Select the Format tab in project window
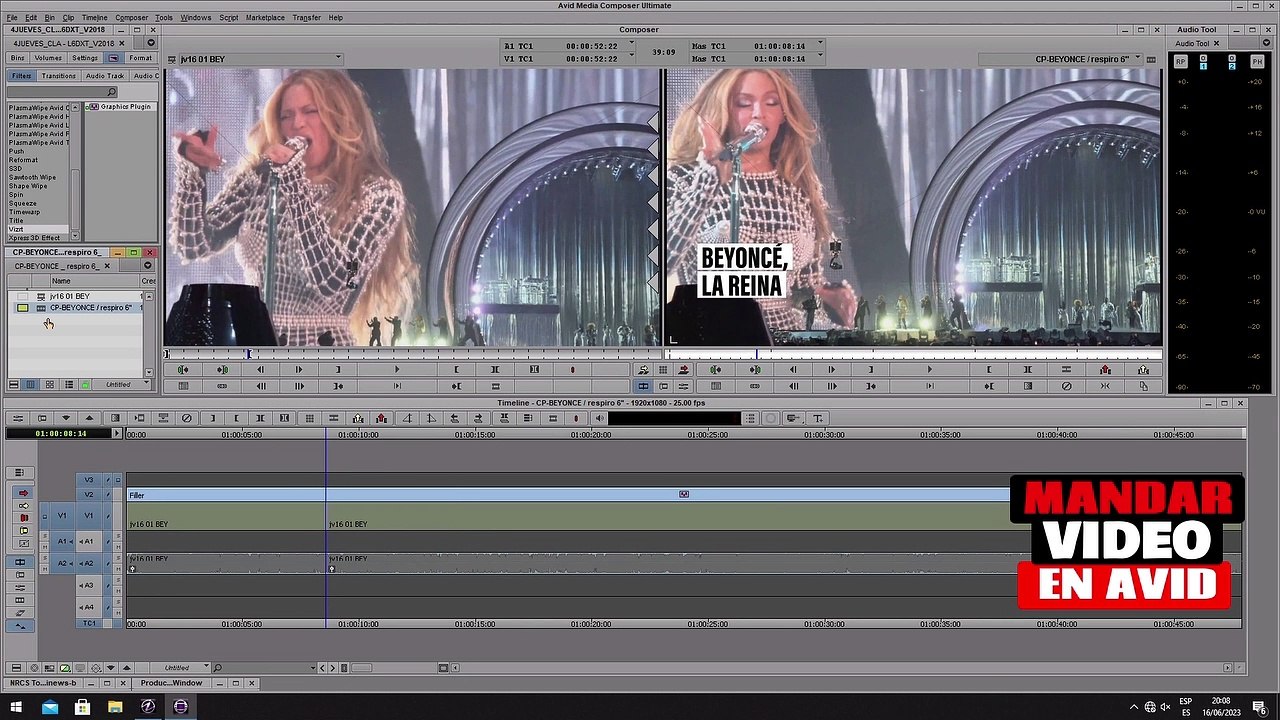The height and width of the screenshot is (720, 1280). click(140, 58)
